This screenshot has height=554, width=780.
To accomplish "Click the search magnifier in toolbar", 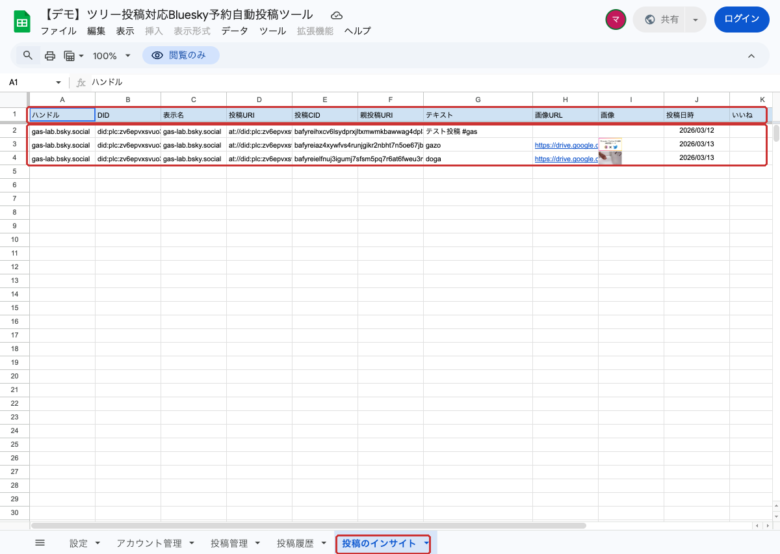I will [x=28, y=55].
